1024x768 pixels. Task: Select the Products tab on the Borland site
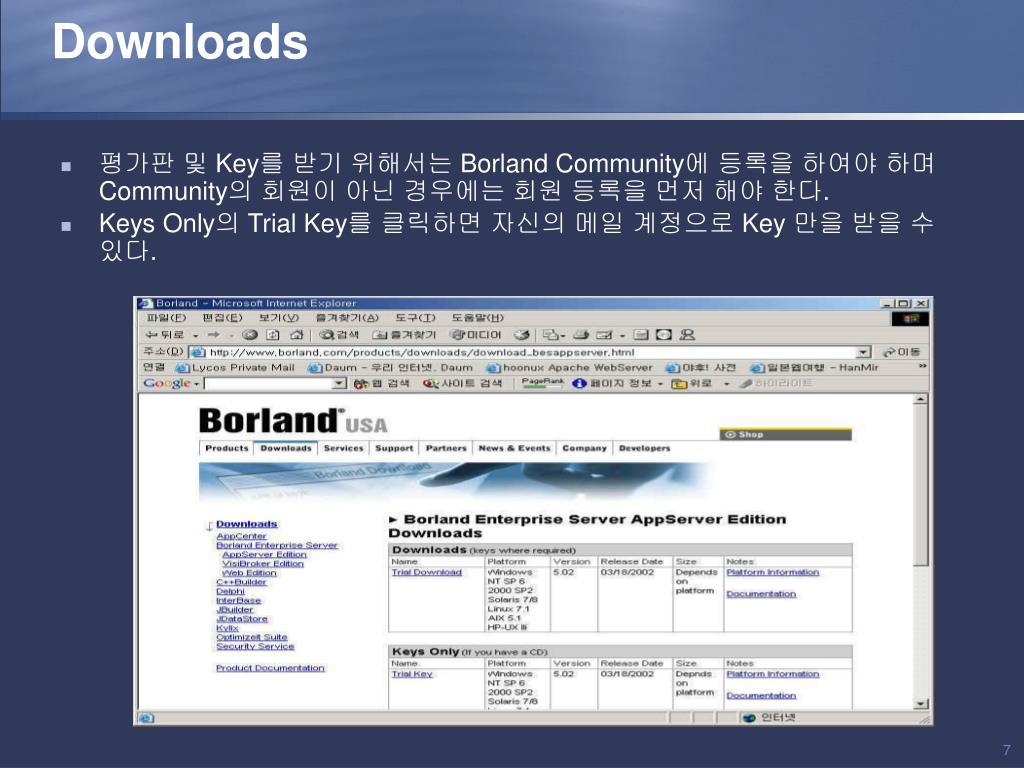[x=227, y=448]
